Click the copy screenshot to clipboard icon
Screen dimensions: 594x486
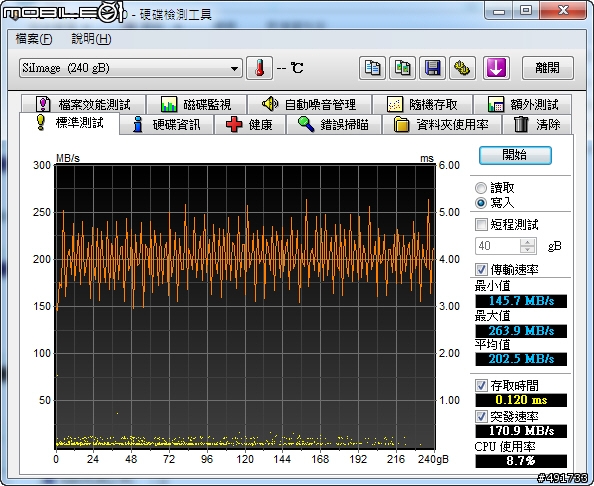[x=402, y=68]
